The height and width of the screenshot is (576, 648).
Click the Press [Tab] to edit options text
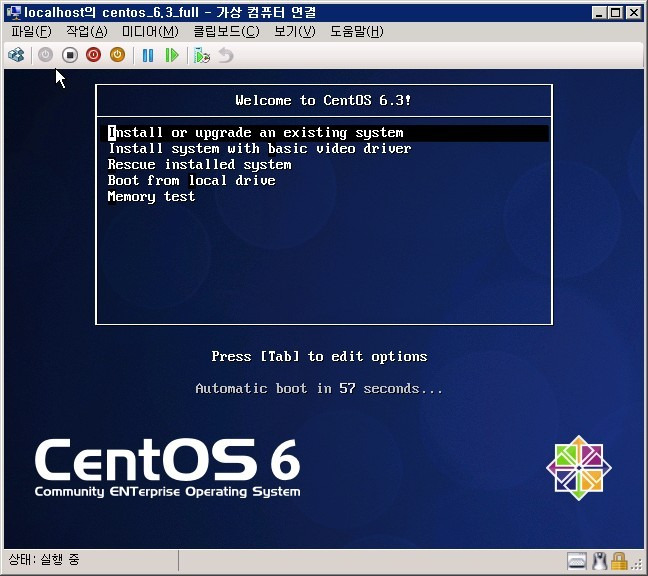[x=319, y=356]
